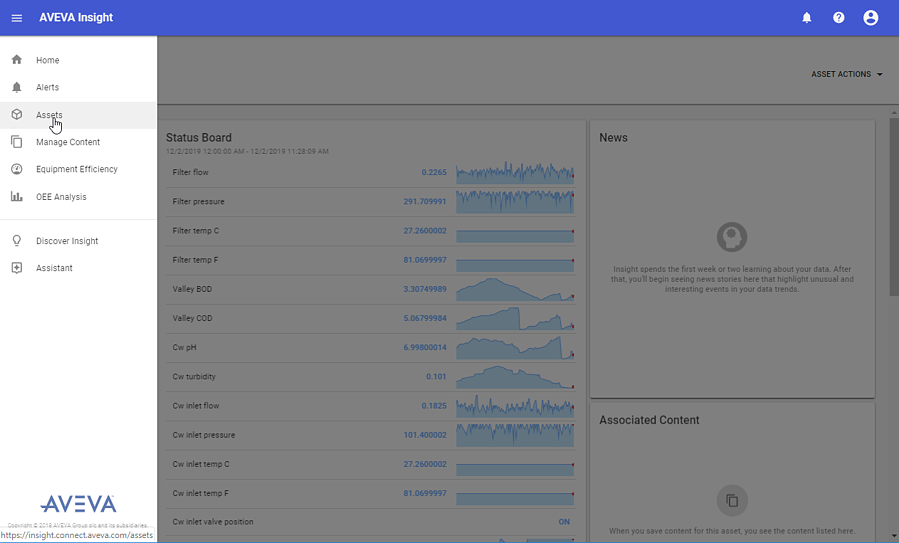The width and height of the screenshot is (899, 543).
Task: Click the Filter flow value 0.2265
Action: 434,173
